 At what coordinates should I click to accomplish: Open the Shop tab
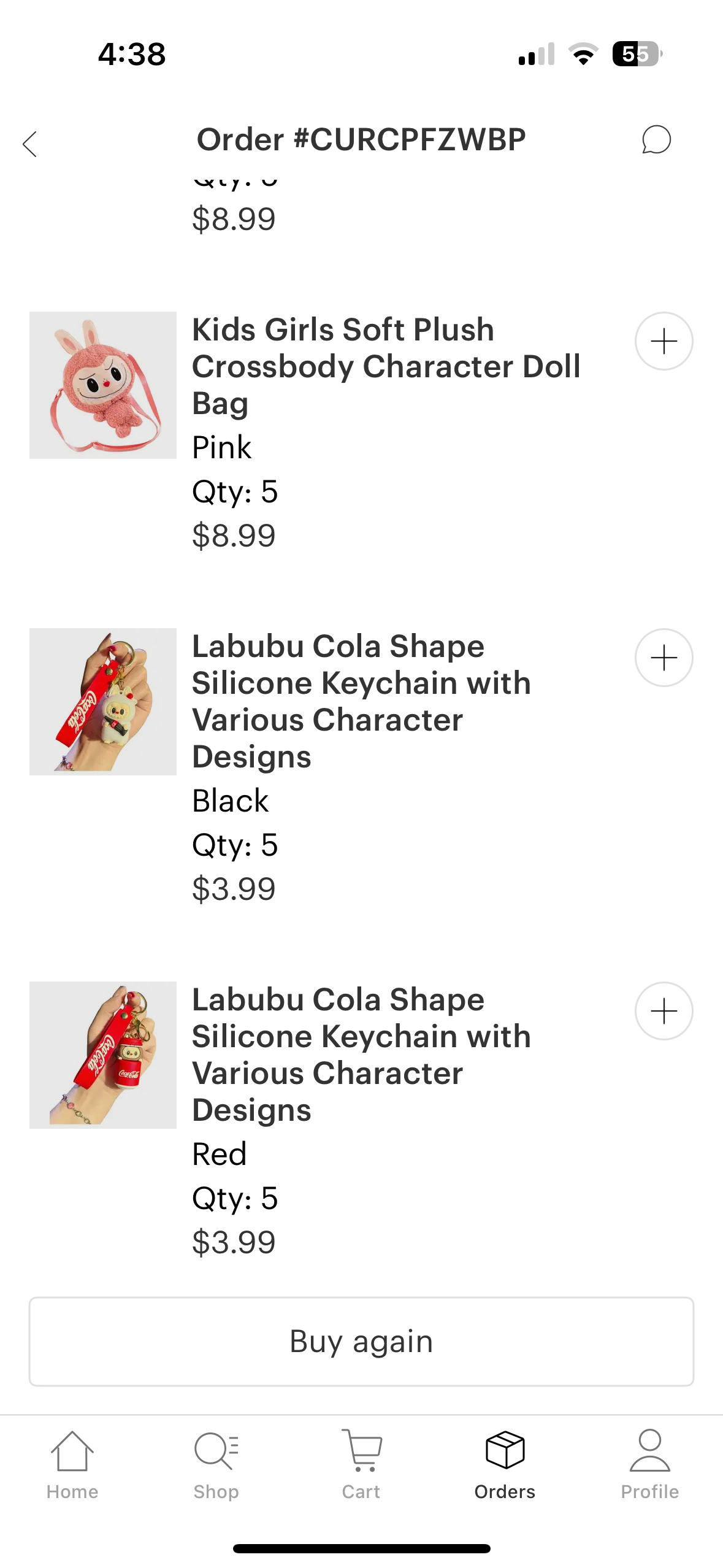tap(216, 1464)
